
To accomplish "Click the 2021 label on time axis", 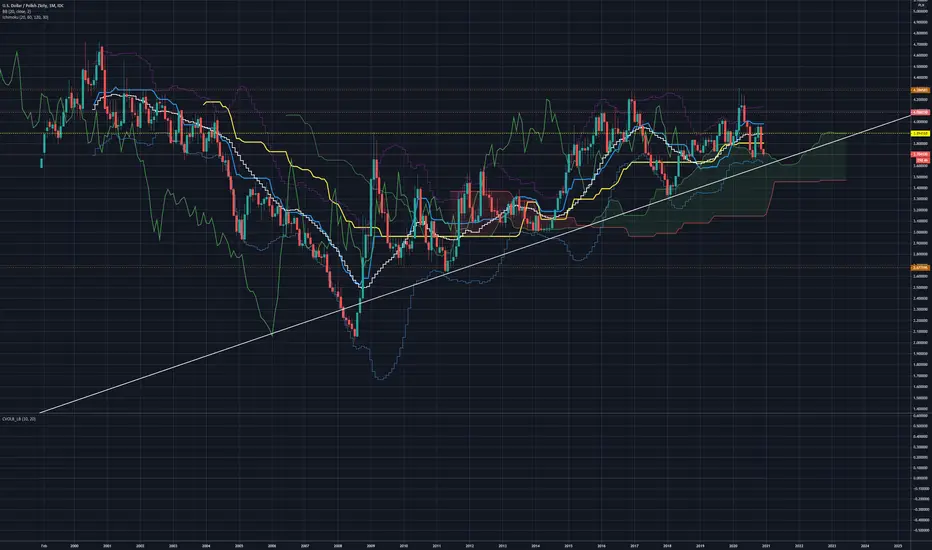I will click(766, 545).
